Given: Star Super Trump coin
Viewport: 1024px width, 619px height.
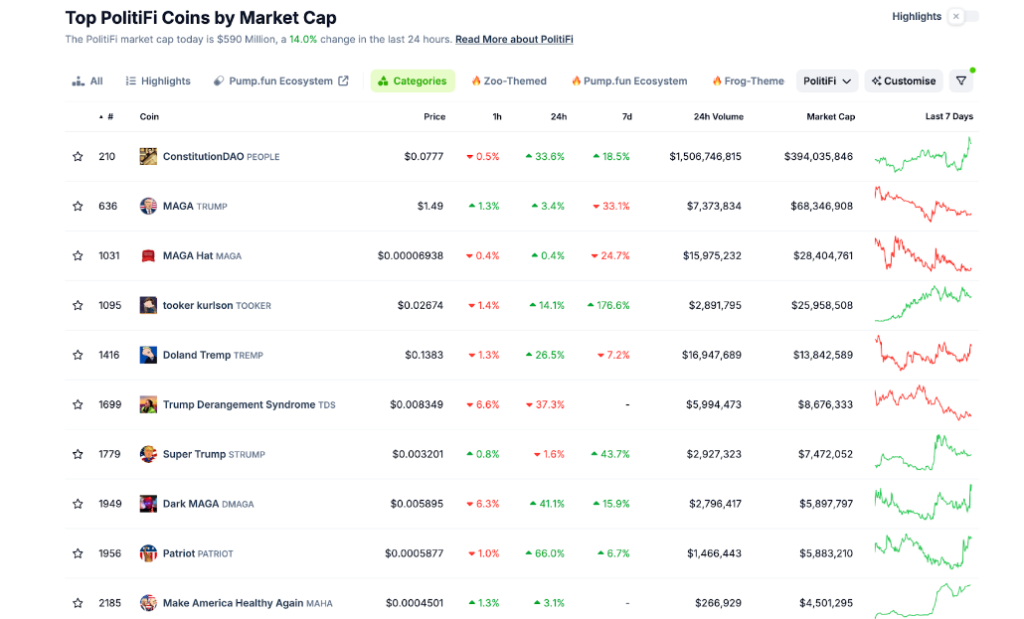Looking at the screenshot, I should (x=78, y=454).
